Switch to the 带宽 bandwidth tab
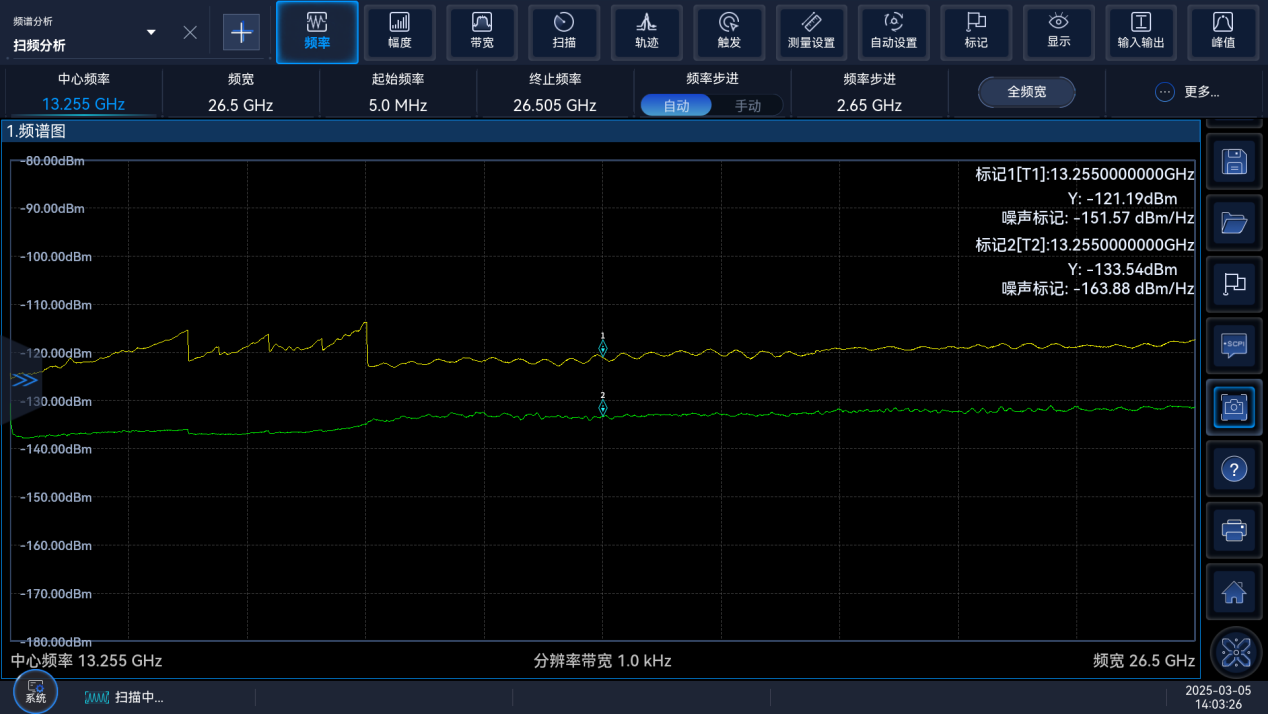Screen dimensions: 1268x714 pyautogui.click(x=482, y=32)
